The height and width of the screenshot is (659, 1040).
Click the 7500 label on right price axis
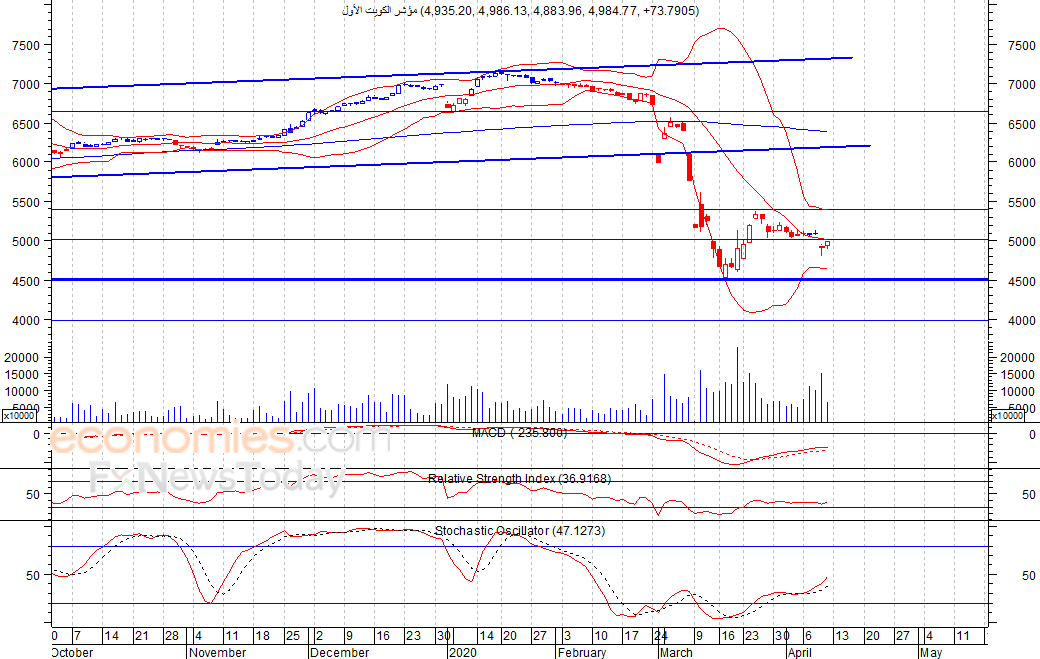pos(1021,46)
